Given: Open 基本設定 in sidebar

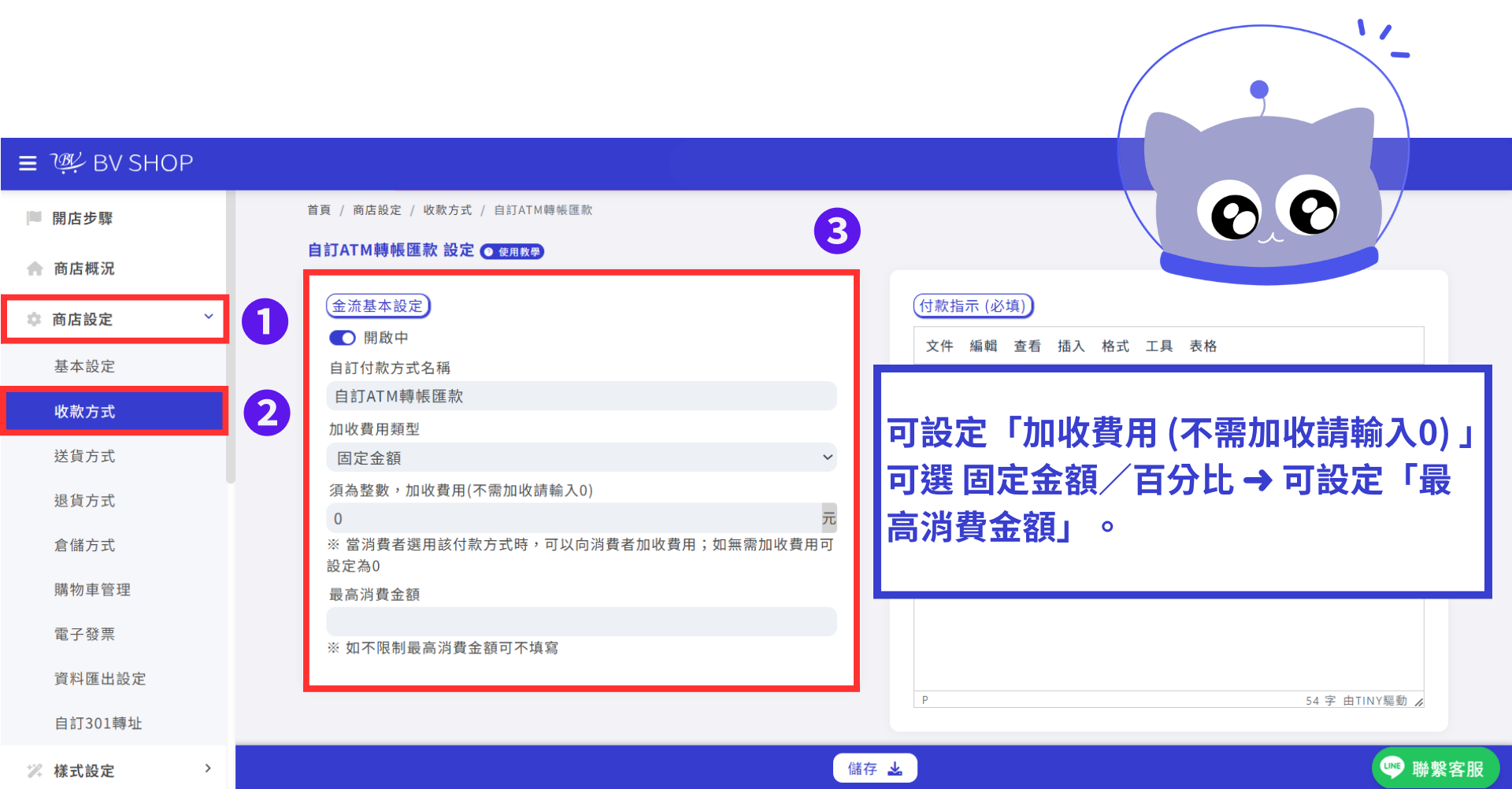Looking at the screenshot, I should 84,366.
